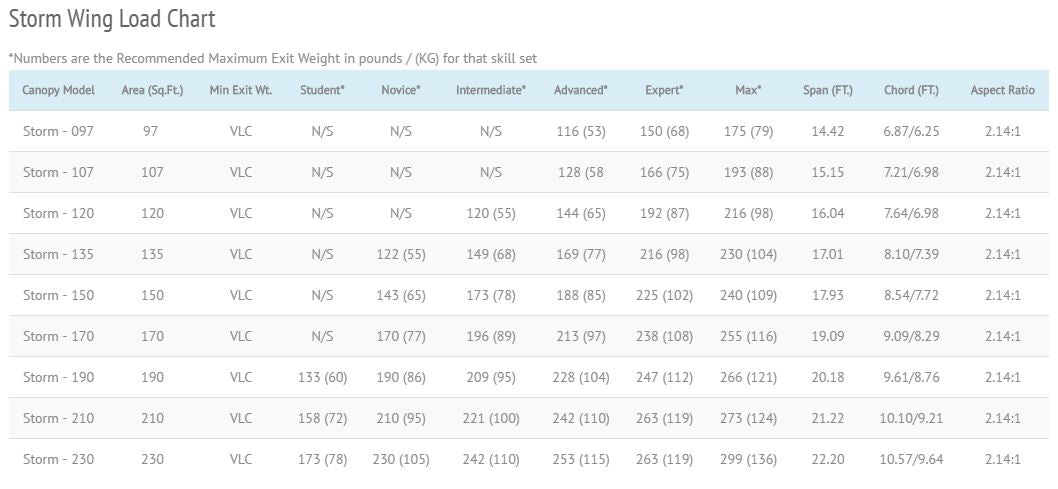Click the 133 (60) Student cell
1058x489 pixels.
pyautogui.click(x=322, y=377)
